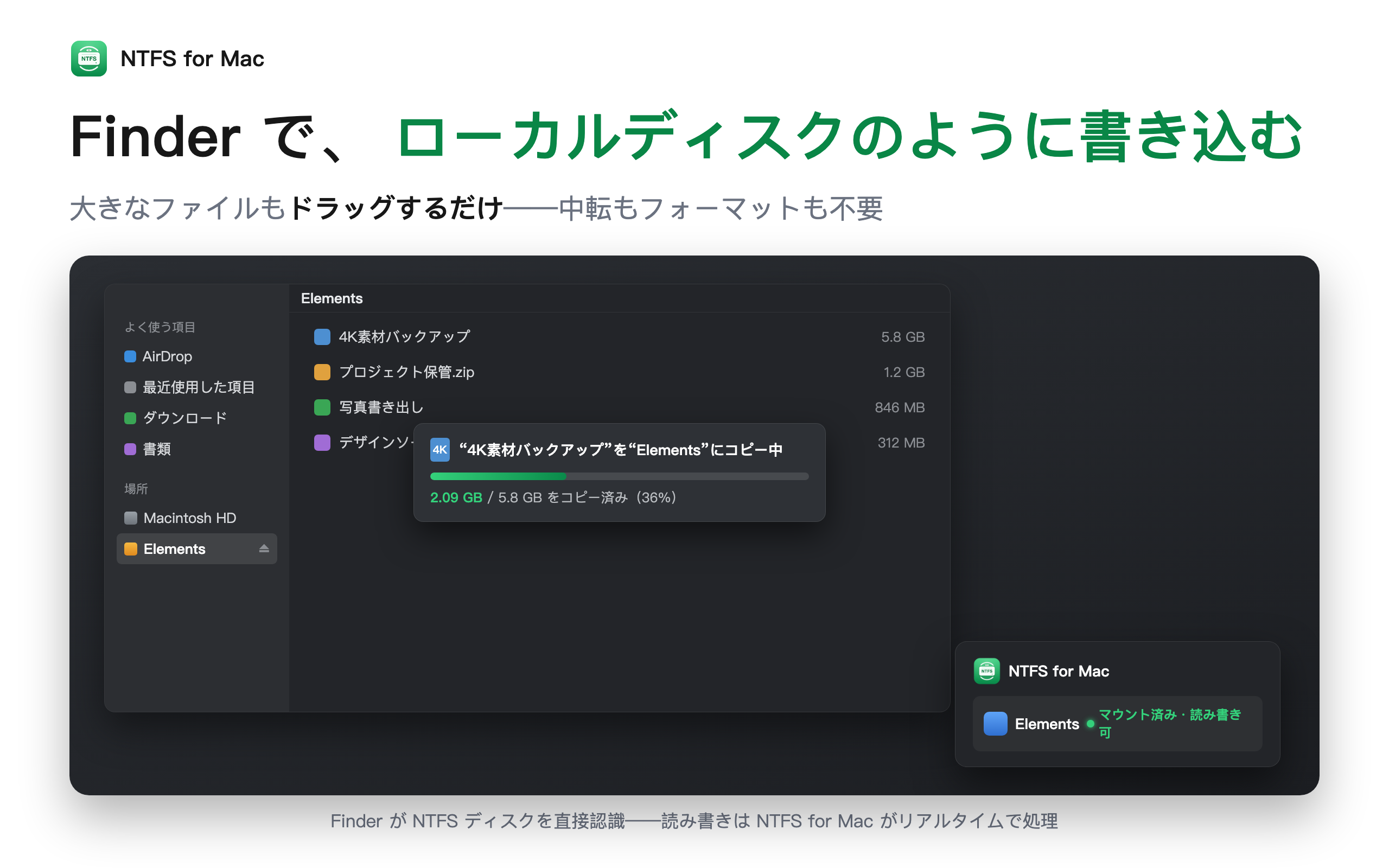The image size is (1389, 868).
Task: Click the 5.8 GB size value
Action: 902,337
